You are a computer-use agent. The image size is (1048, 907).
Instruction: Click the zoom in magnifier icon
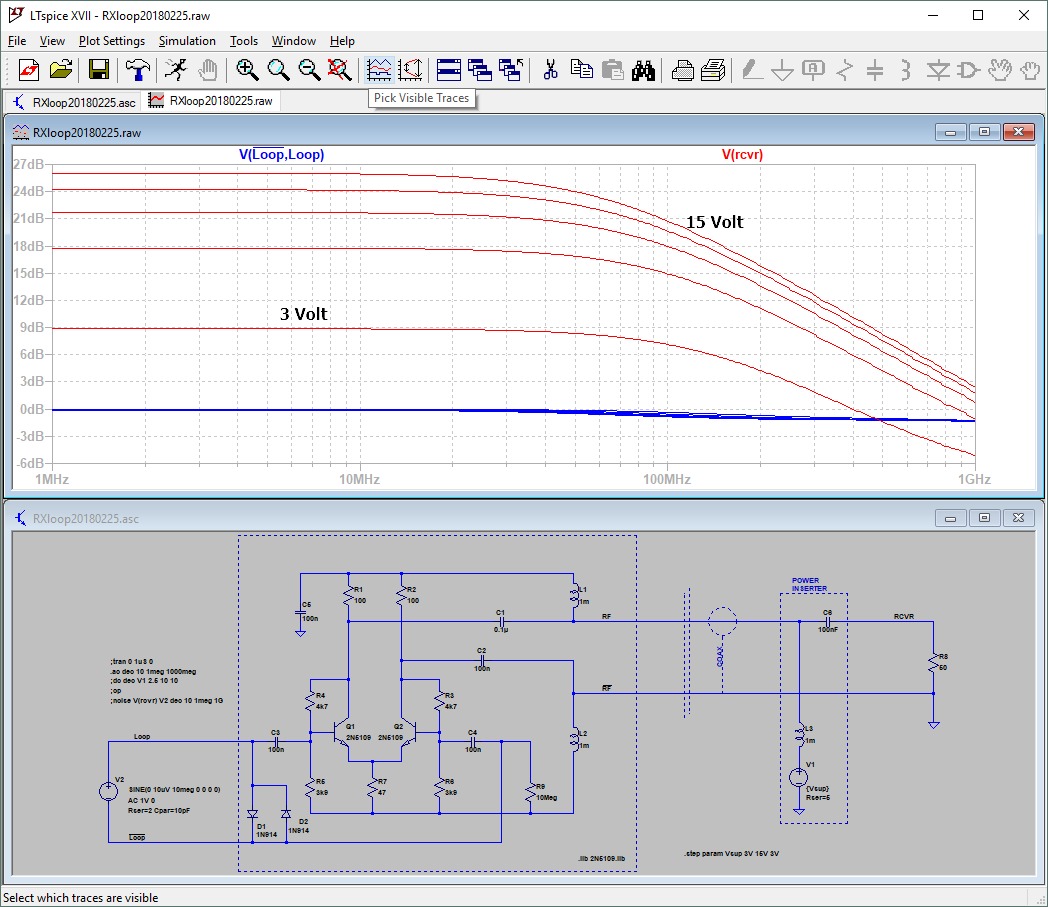(x=247, y=69)
